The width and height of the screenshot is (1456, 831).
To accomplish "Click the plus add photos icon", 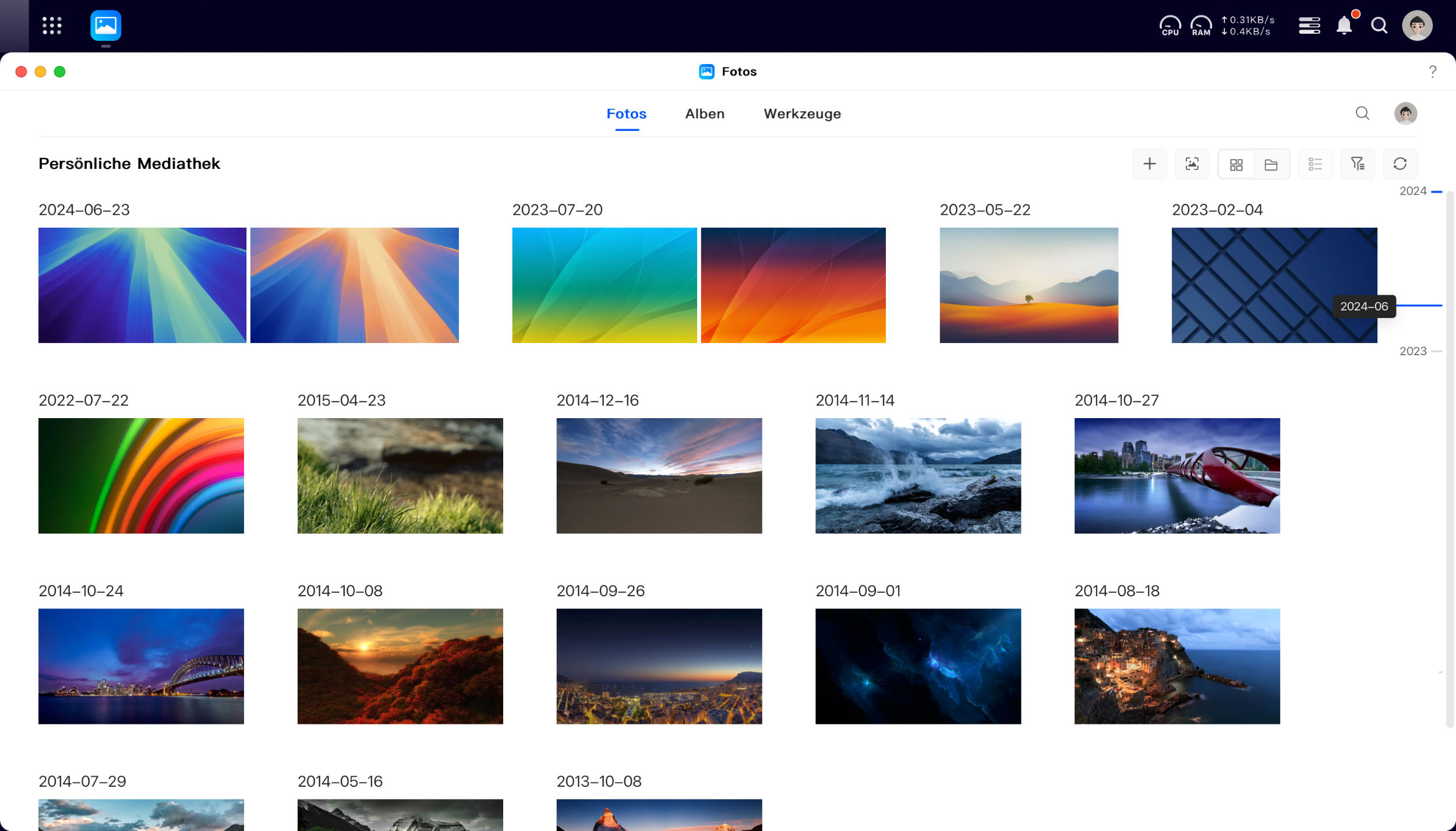I will (1149, 164).
